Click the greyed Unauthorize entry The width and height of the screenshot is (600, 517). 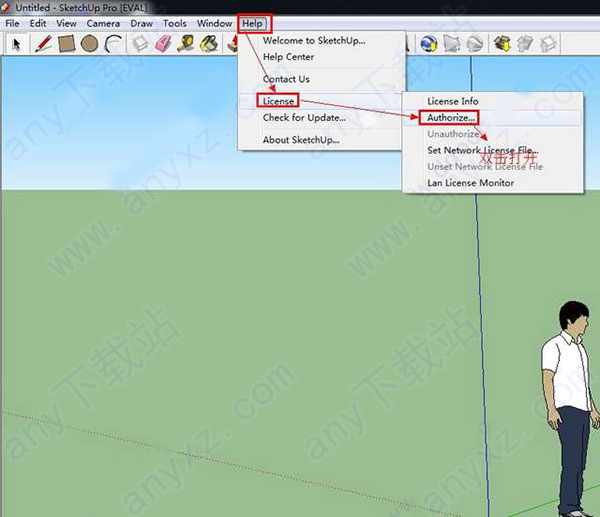click(453, 134)
